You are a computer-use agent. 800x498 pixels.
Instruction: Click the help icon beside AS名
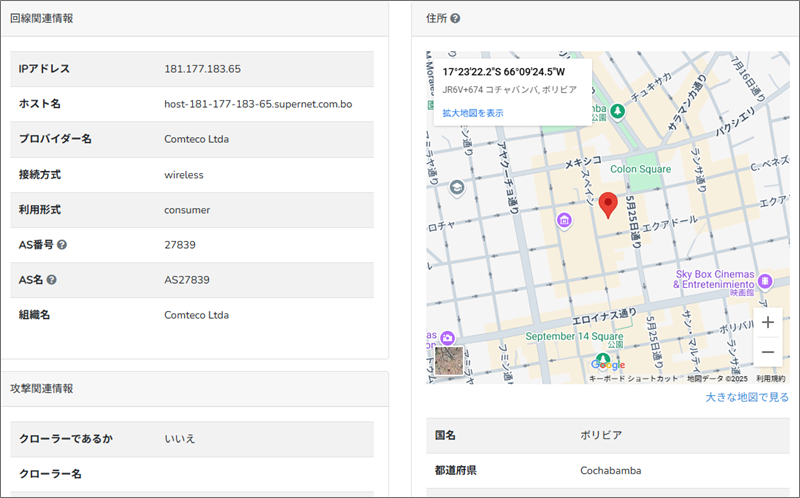point(51,280)
